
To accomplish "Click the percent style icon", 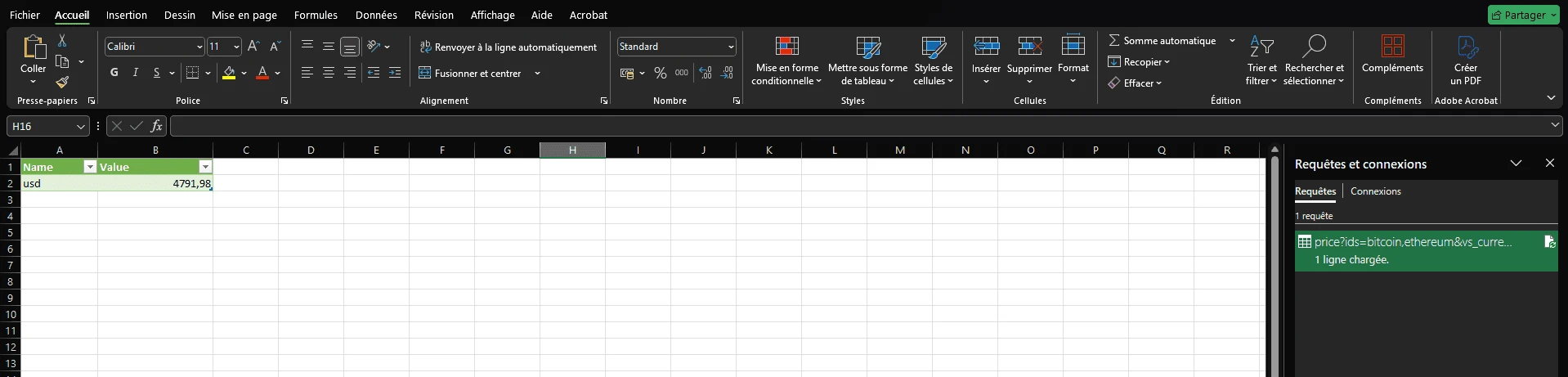I will pyautogui.click(x=660, y=74).
